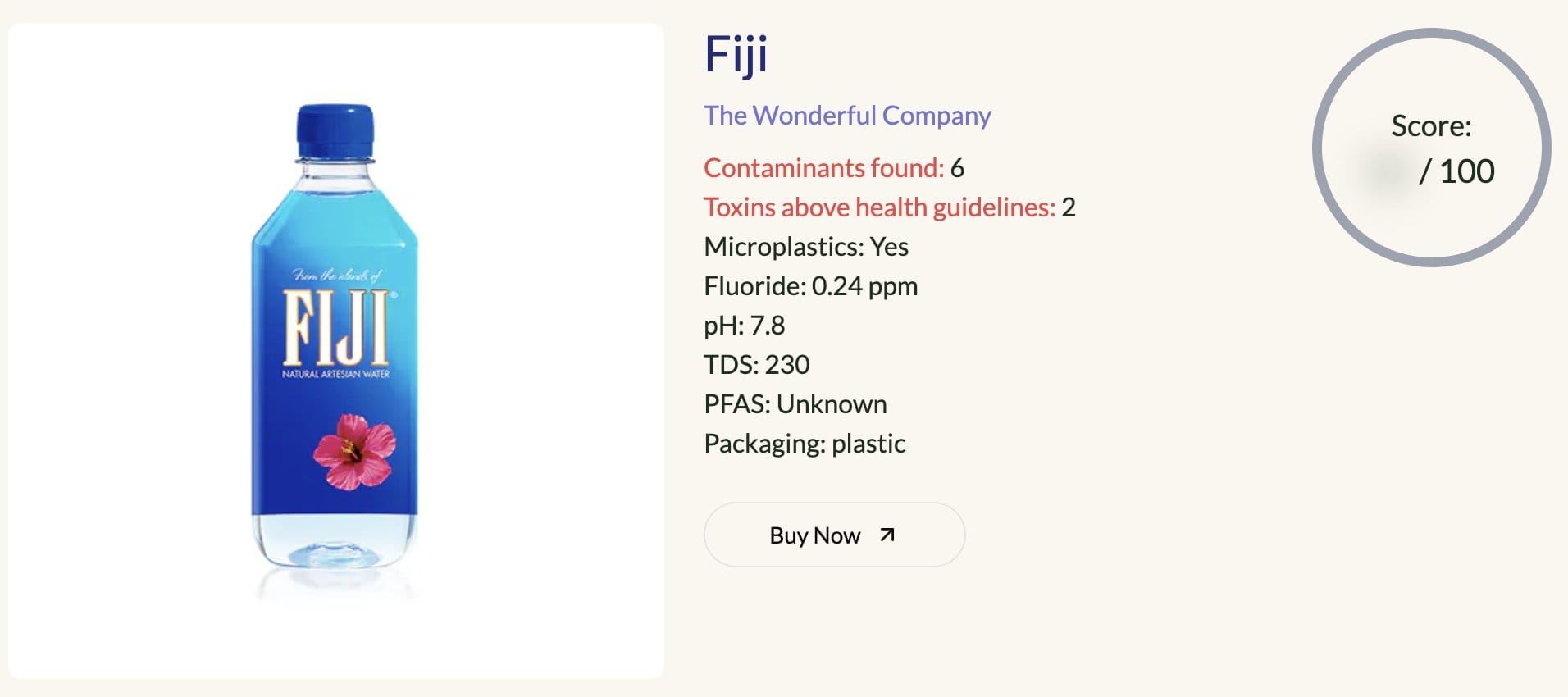Click the FIJI logo on bottle label

(x=335, y=327)
